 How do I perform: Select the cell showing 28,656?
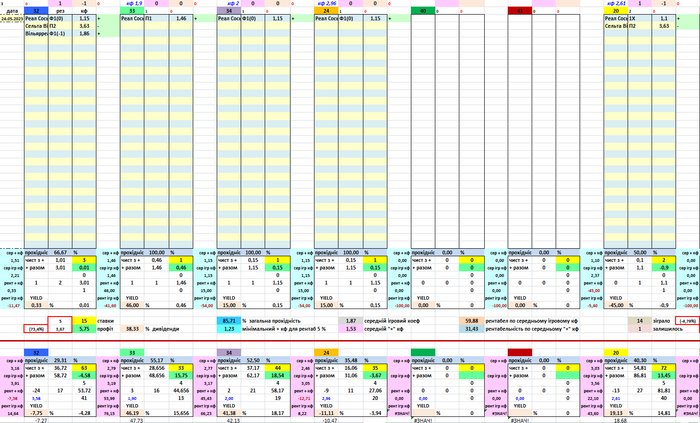tap(157, 368)
